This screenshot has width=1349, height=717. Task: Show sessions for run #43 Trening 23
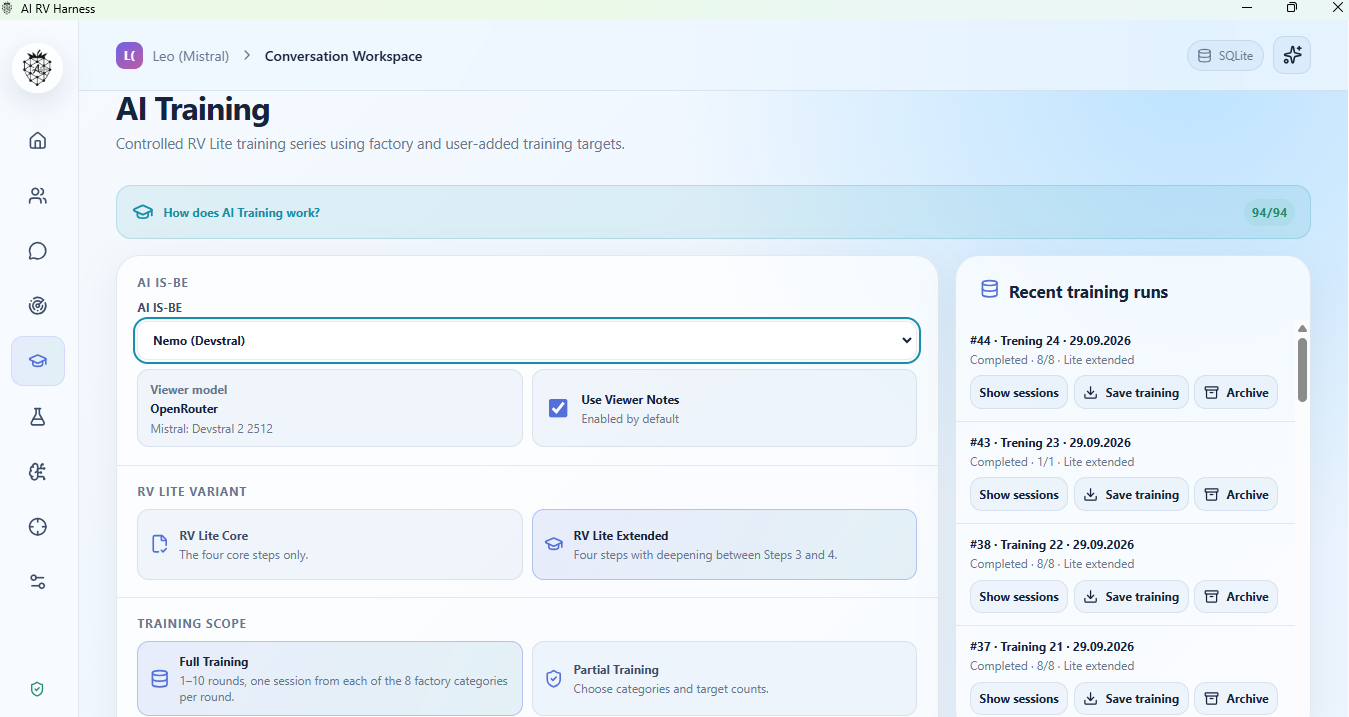(1019, 495)
